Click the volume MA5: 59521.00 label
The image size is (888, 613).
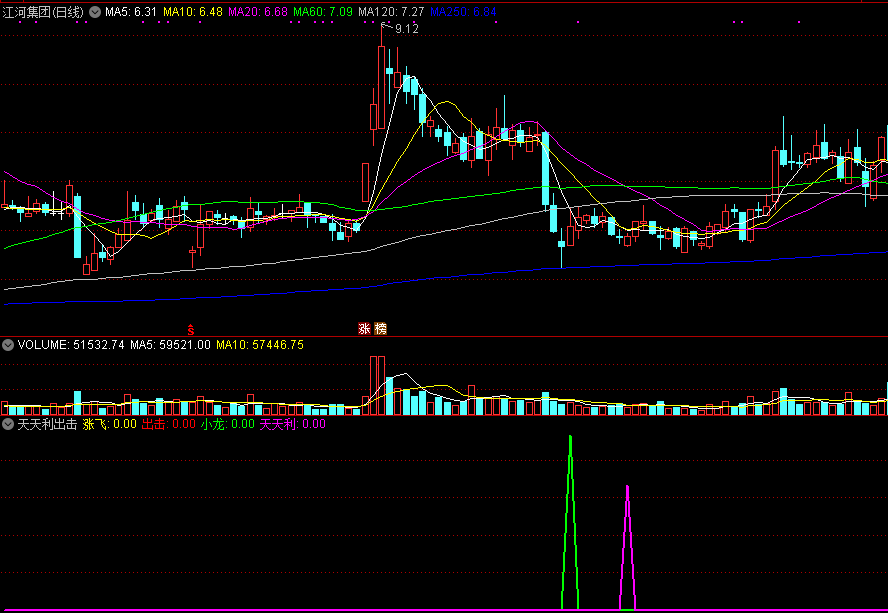170,345
